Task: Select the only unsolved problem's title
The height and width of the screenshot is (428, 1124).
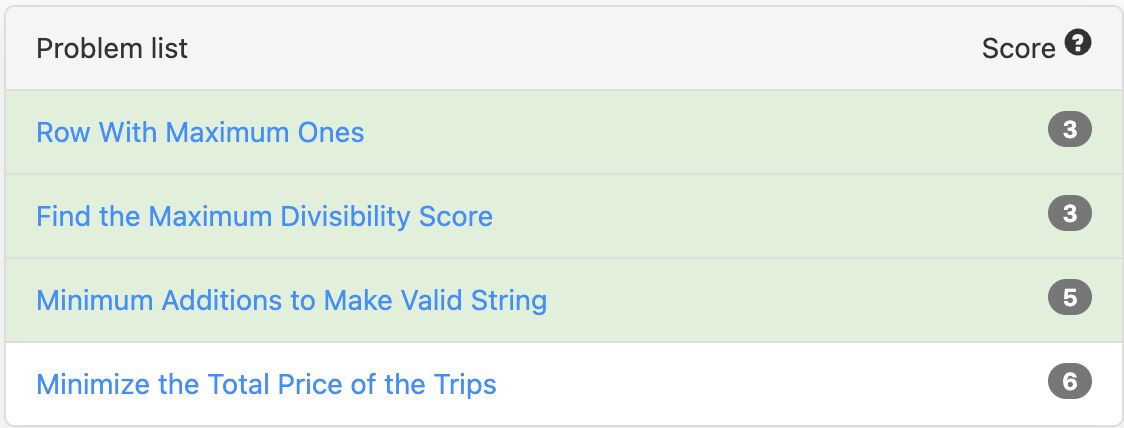Action: click(x=266, y=384)
